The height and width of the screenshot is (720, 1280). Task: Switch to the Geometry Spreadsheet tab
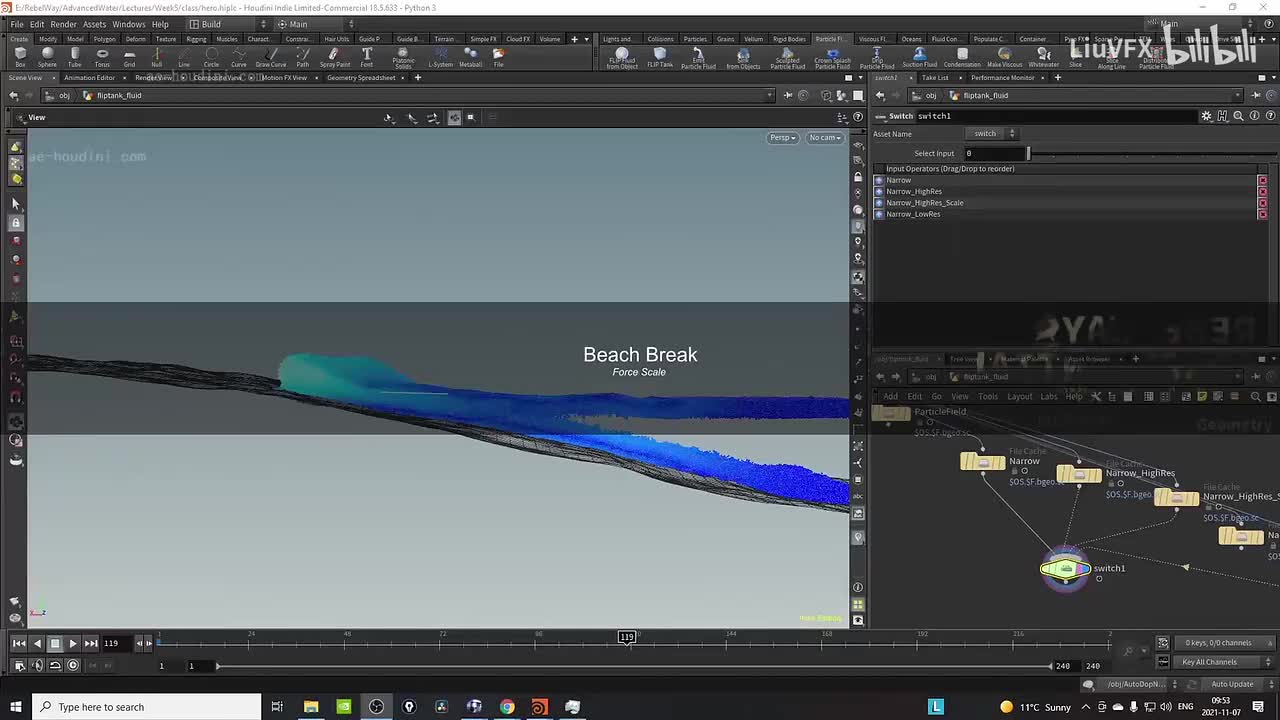361,77
